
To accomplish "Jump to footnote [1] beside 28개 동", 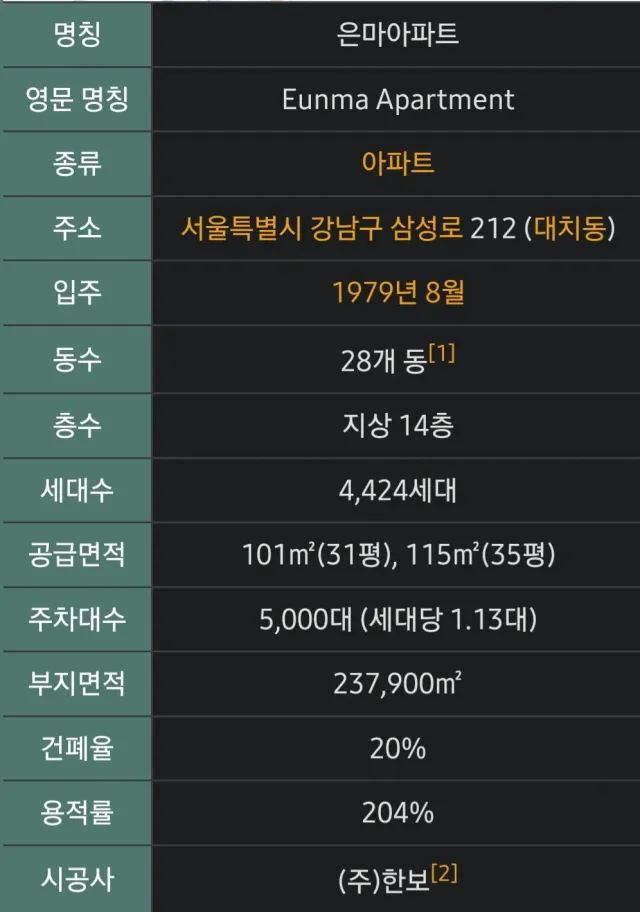I will click(x=441, y=353).
